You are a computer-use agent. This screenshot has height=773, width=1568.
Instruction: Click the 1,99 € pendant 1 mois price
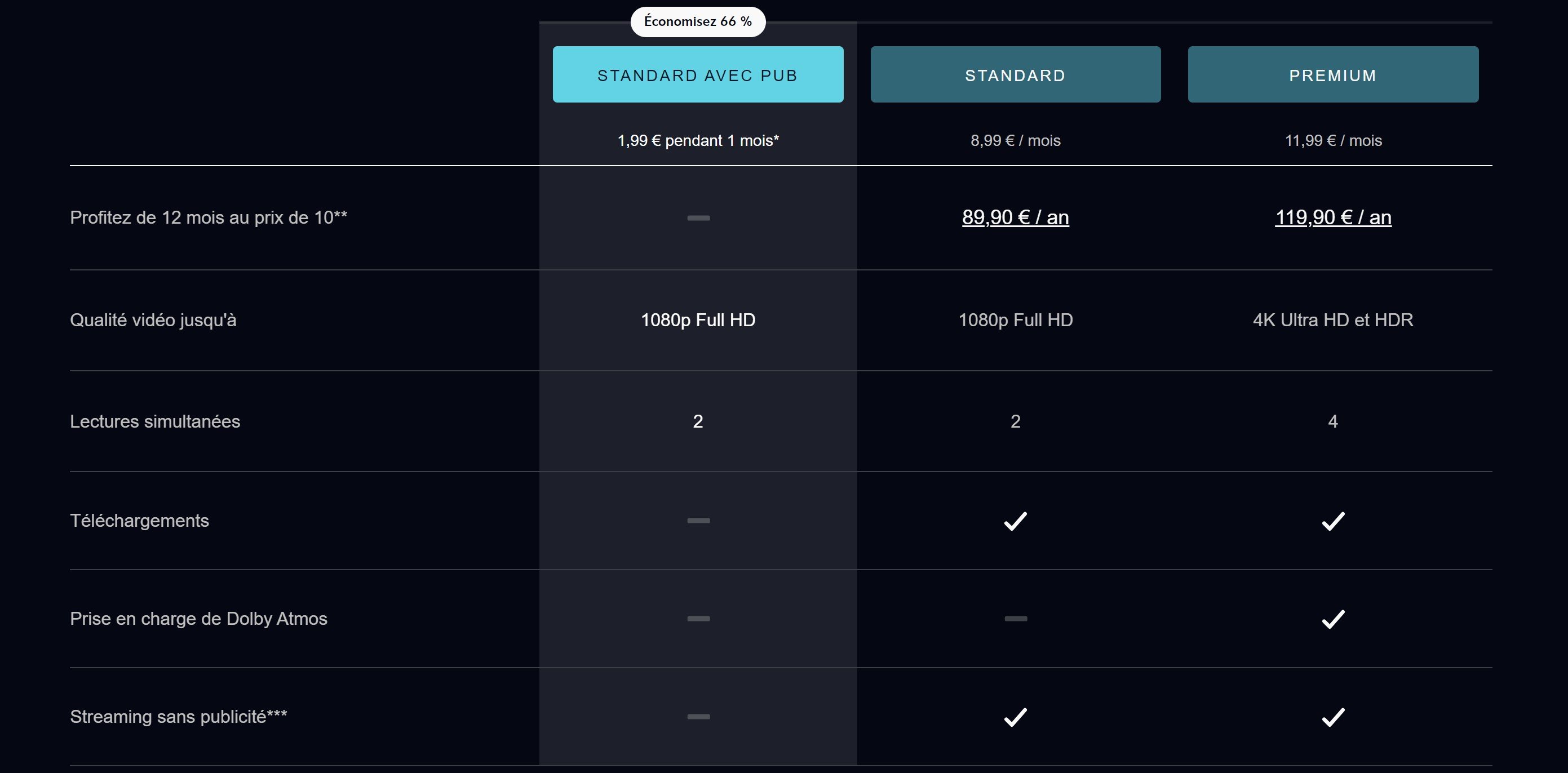(698, 141)
